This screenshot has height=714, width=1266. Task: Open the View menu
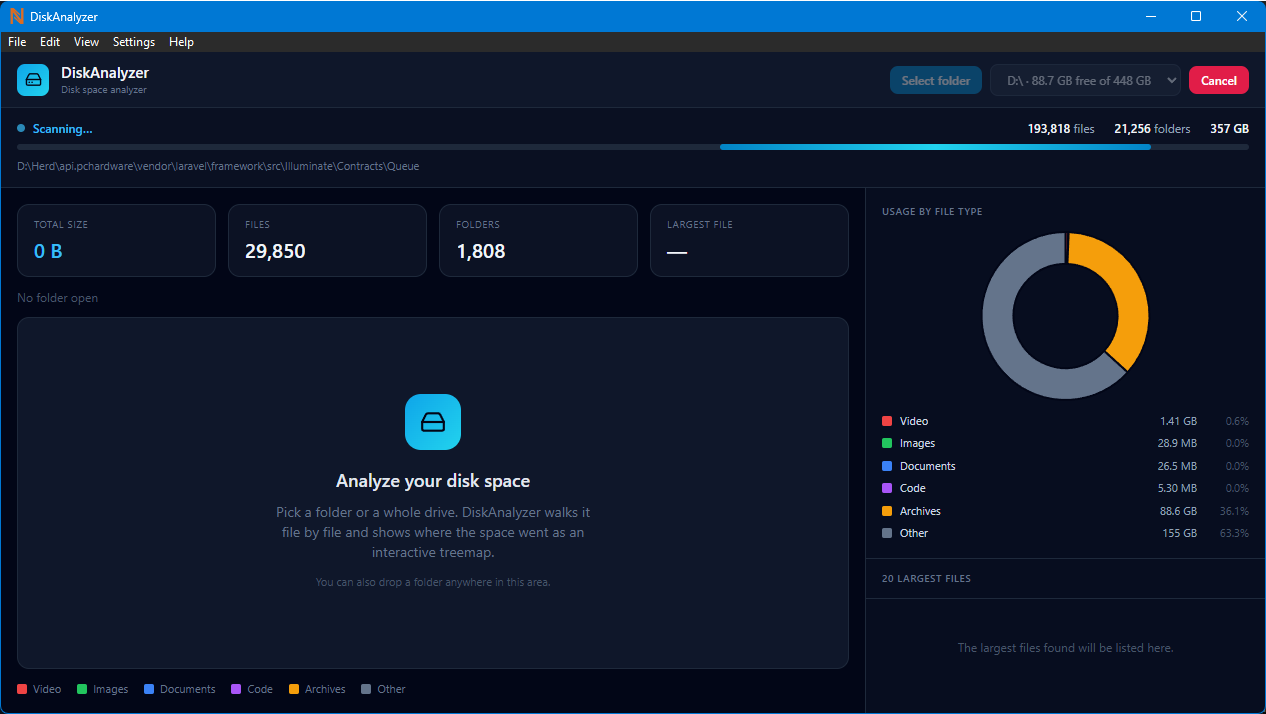tap(87, 42)
